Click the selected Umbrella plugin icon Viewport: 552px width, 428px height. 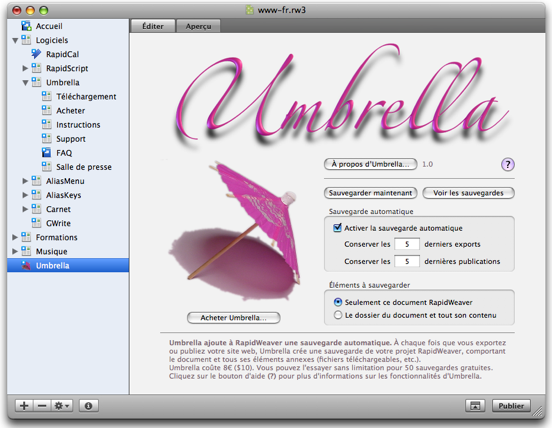pos(26,265)
